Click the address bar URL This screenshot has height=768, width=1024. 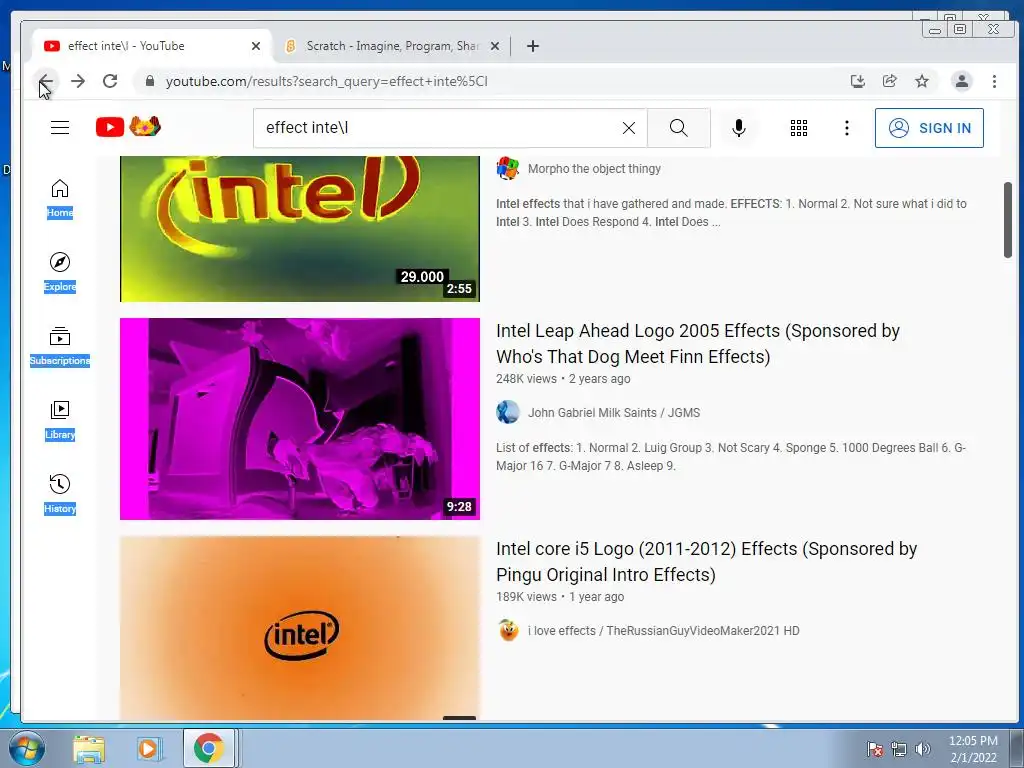click(327, 82)
